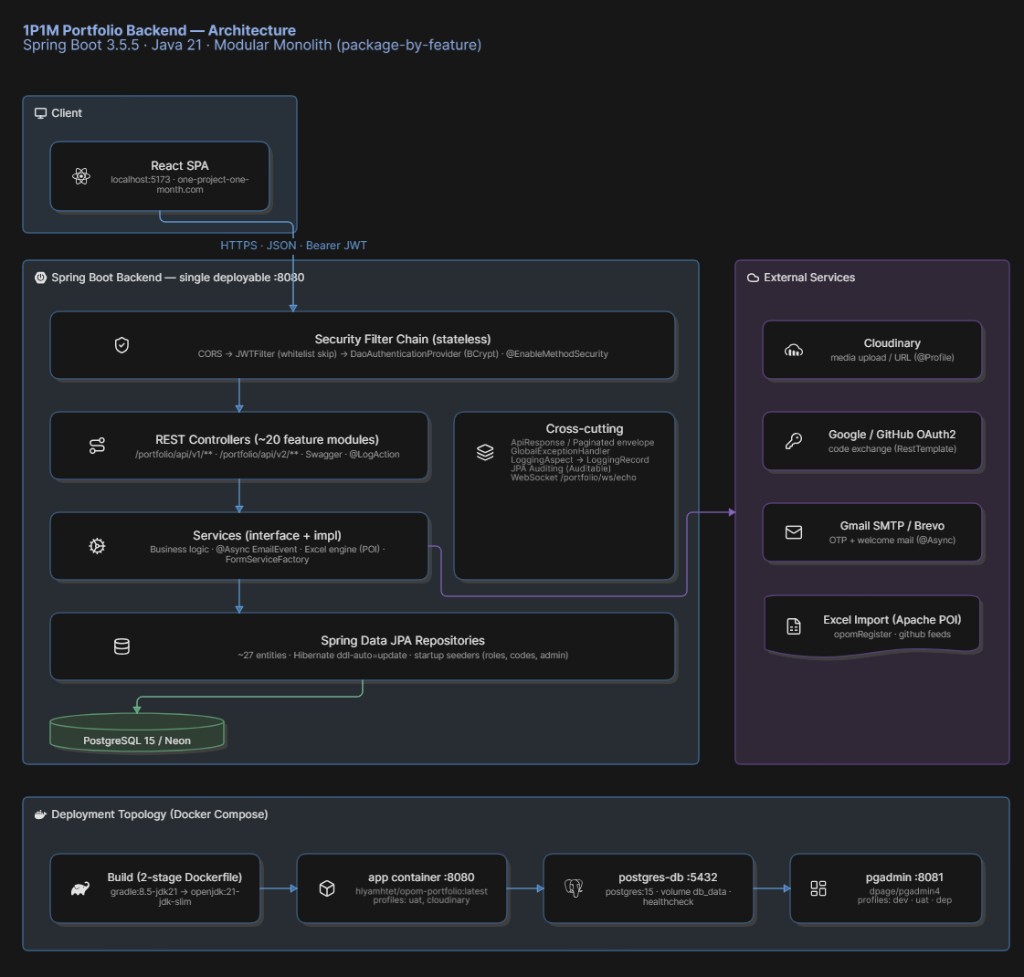Image resolution: width=1024 pixels, height=977 pixels.
Task: Click the Google / GitHub OAuth2 title
Action: pyautogui.click(x=892, y=434)
